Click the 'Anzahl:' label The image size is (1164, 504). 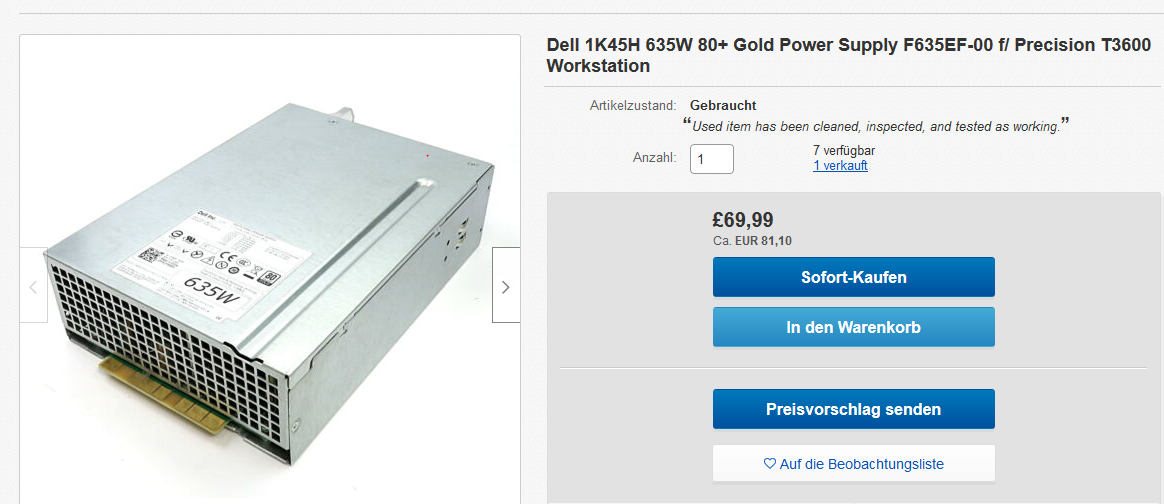coord(654,157)
